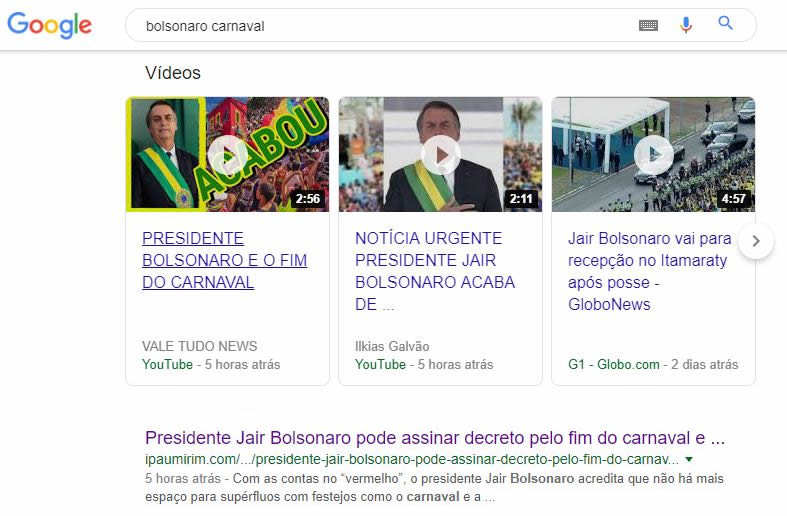Click the 'Vídeos' section heading
The width and height of the screenshot is (787, 516).
[x=173, y=73]
